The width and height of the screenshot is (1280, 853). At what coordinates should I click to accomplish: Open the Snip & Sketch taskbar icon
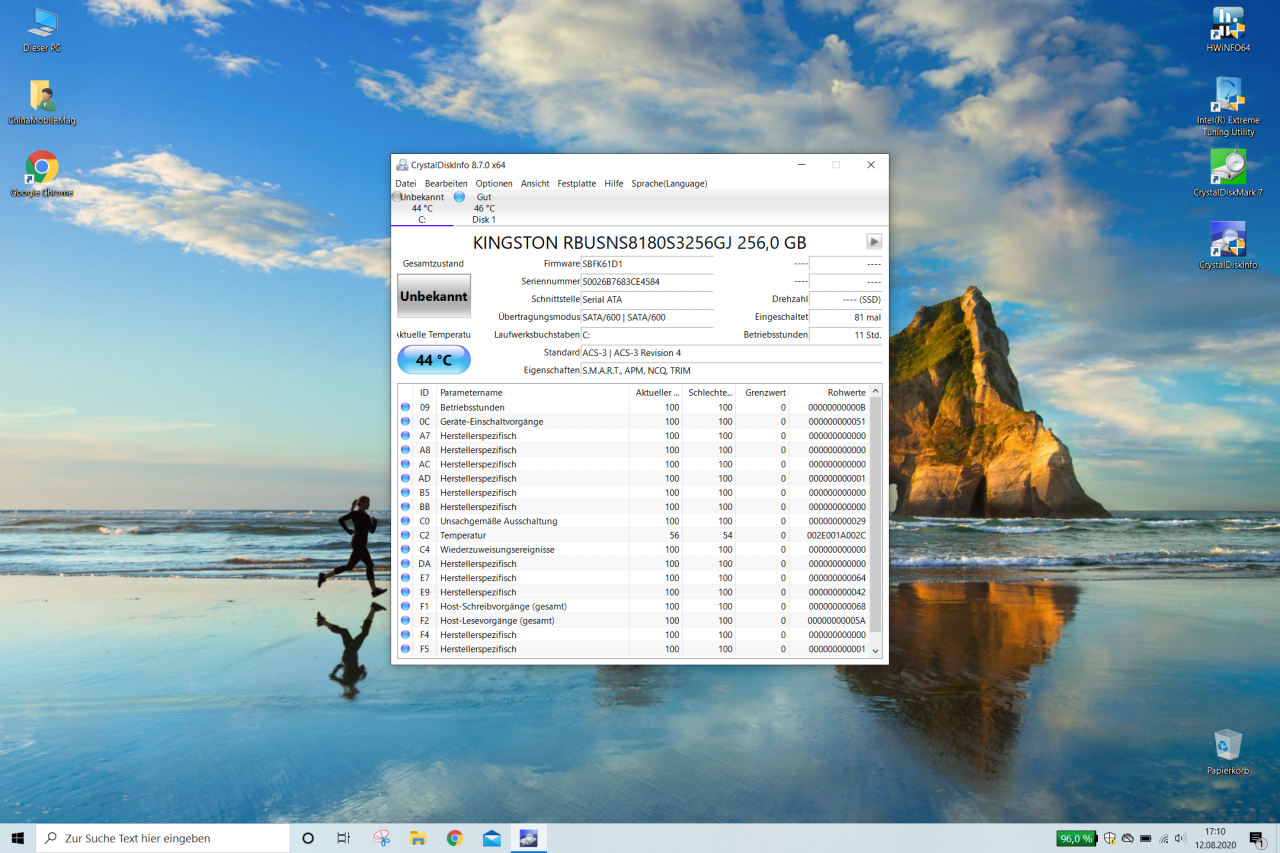tap(381, 838)
